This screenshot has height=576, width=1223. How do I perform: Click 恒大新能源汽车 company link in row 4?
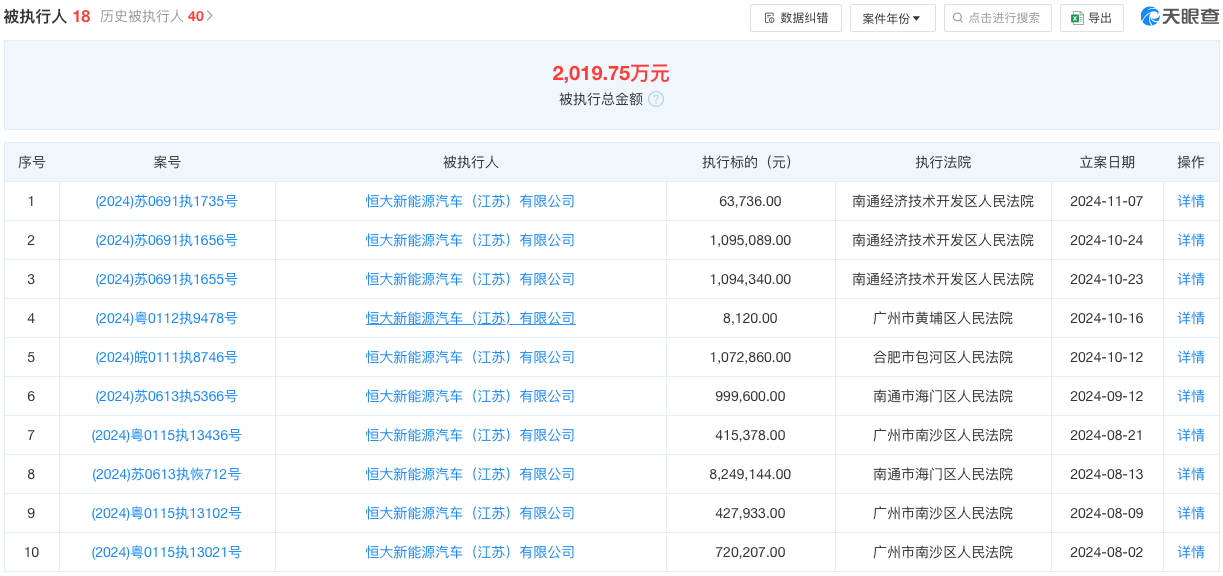470,318
